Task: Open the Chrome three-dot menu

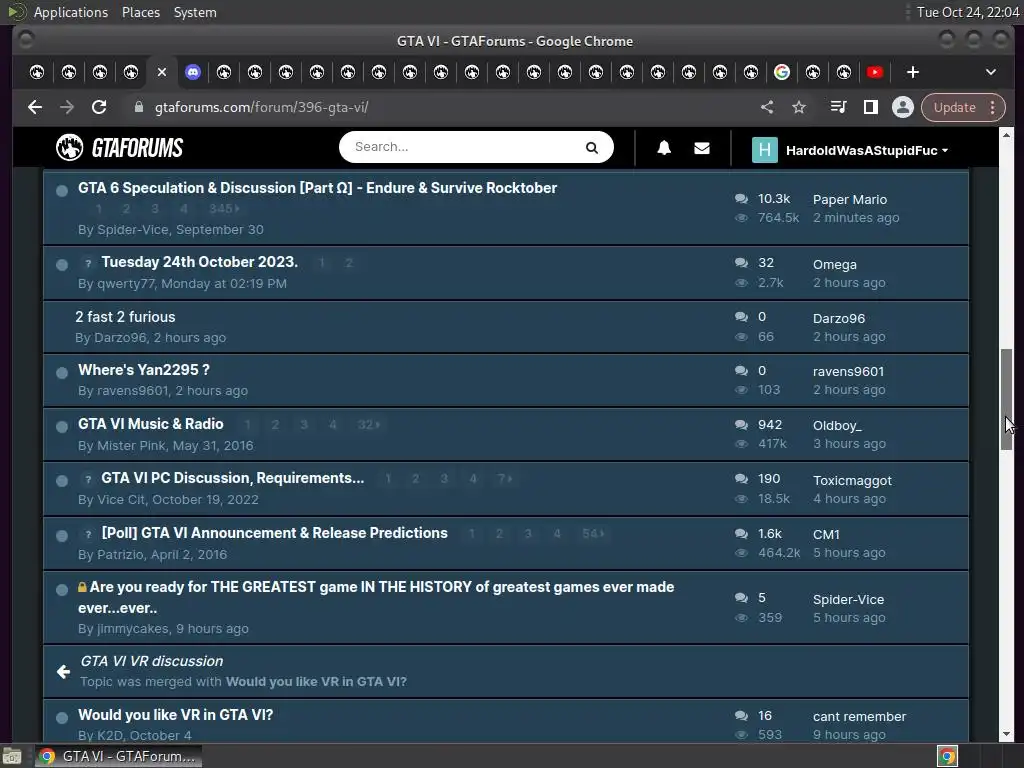Action: point(993,107)
